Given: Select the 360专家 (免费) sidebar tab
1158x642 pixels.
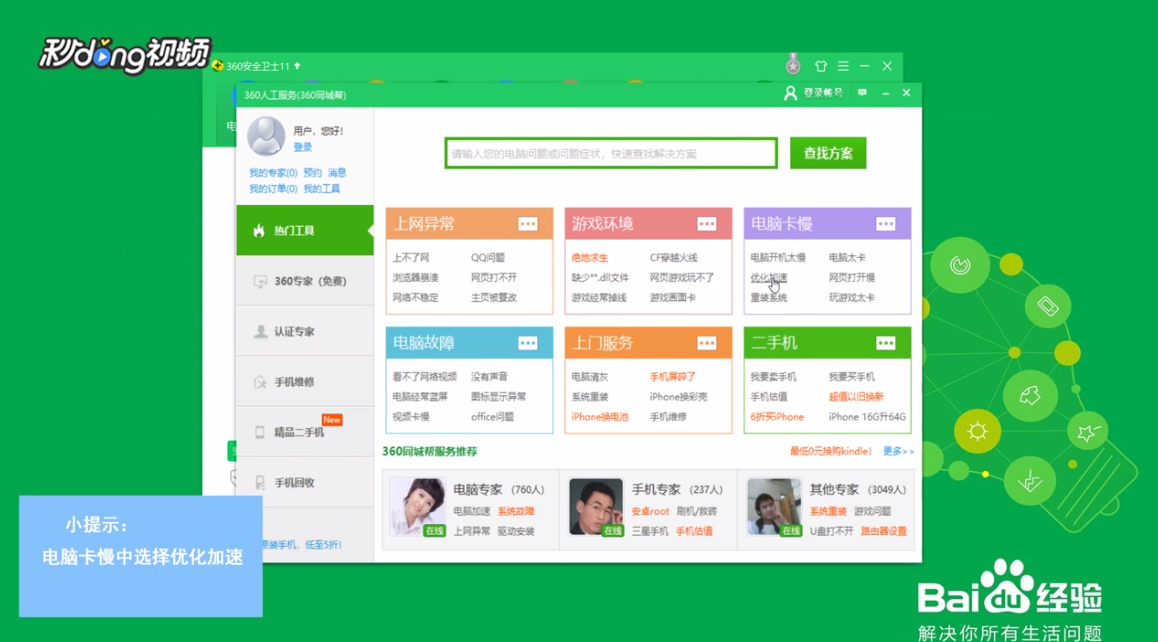Looking at the screenshot, I should [x=305, y=281].
